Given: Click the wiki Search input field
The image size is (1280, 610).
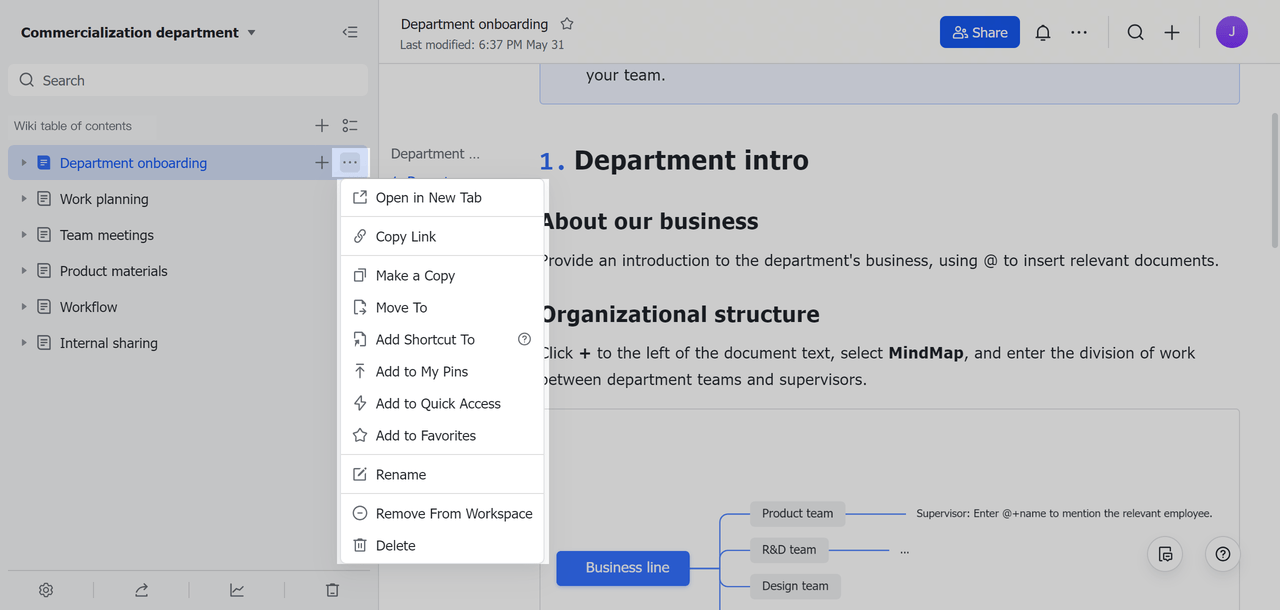Looking at the screenshot, I should pos(188,80).
